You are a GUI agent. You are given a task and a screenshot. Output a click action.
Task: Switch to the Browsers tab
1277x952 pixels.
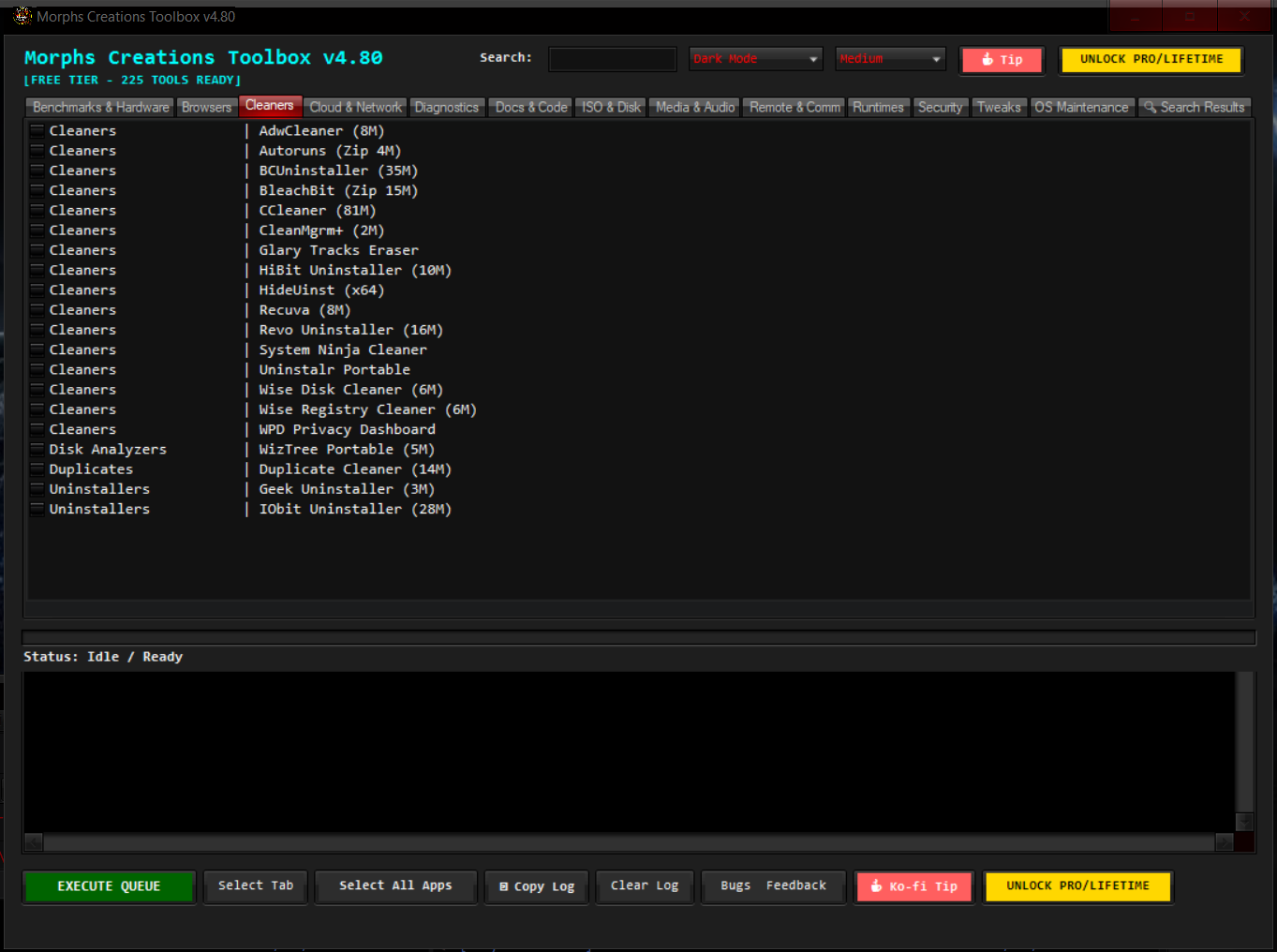pos(206,108)
